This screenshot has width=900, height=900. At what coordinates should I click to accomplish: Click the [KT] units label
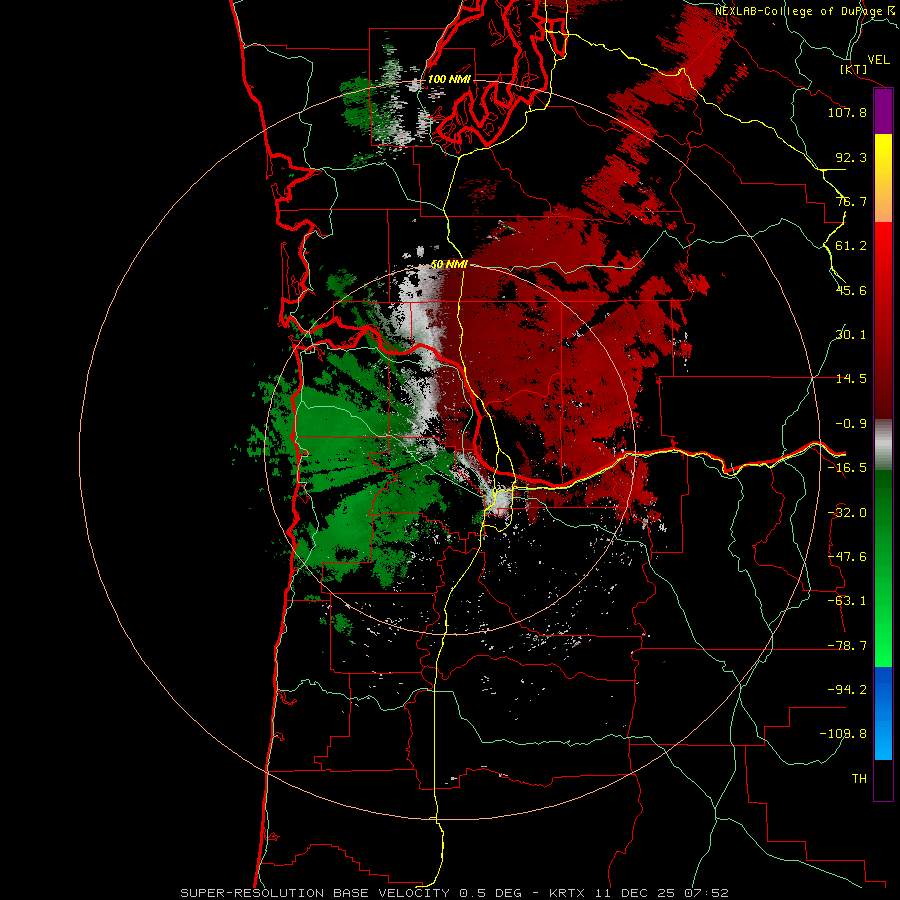coord(854,69)
